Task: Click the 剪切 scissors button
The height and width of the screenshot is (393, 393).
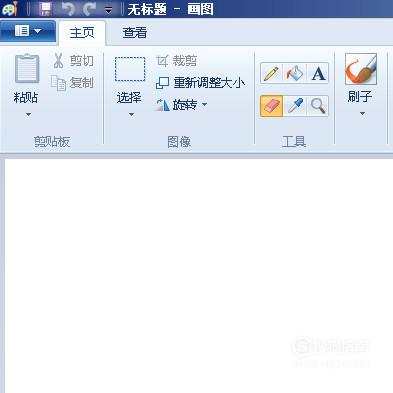Action: (73, 61)
